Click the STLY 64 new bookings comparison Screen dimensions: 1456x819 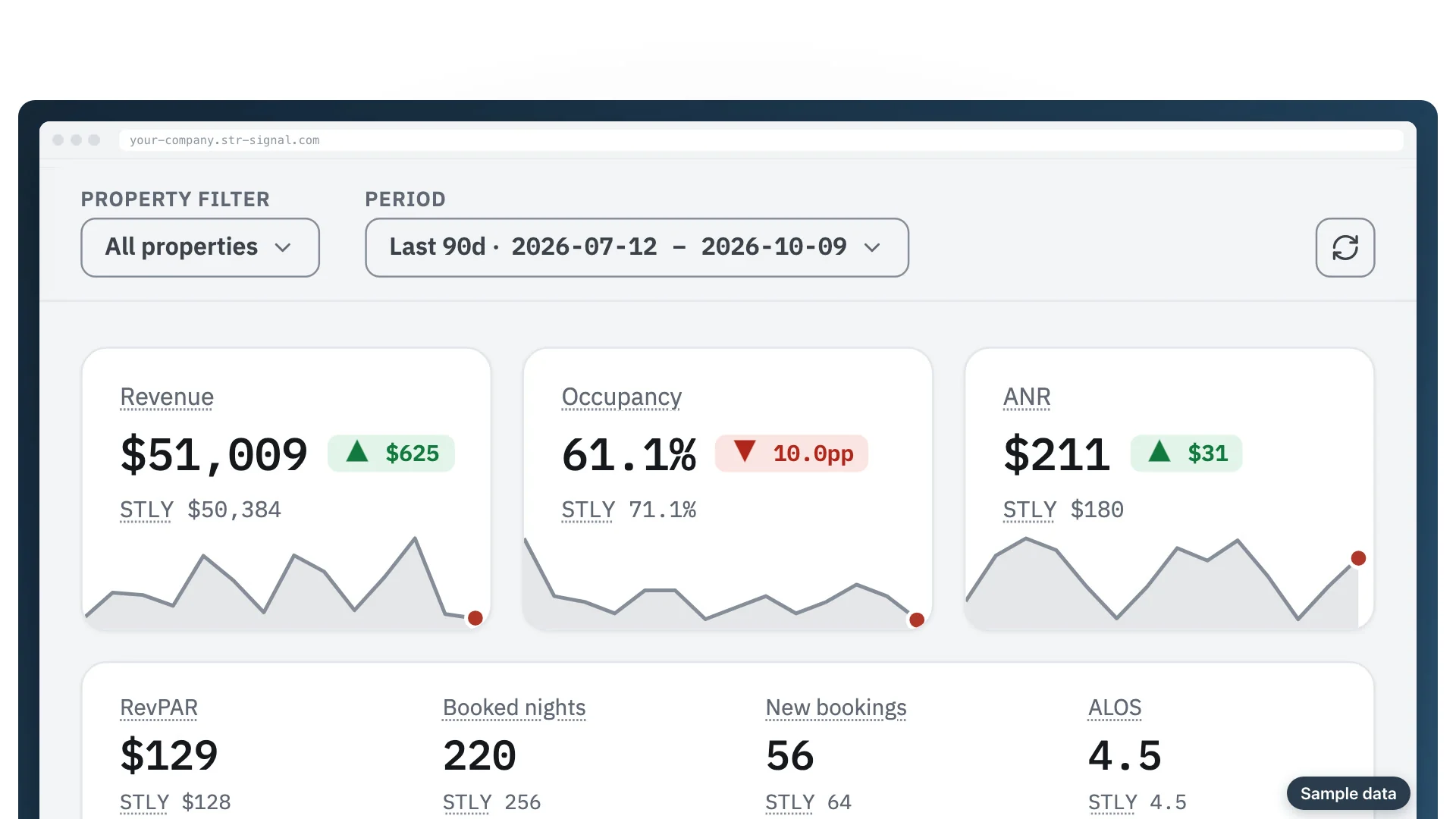click(808, 802)
